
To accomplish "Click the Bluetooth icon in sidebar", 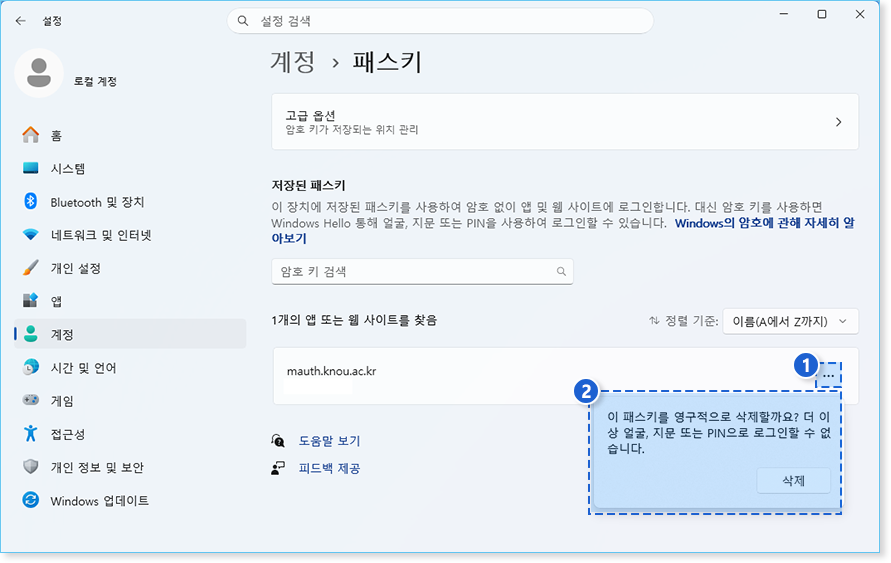I will pos(31,201).
